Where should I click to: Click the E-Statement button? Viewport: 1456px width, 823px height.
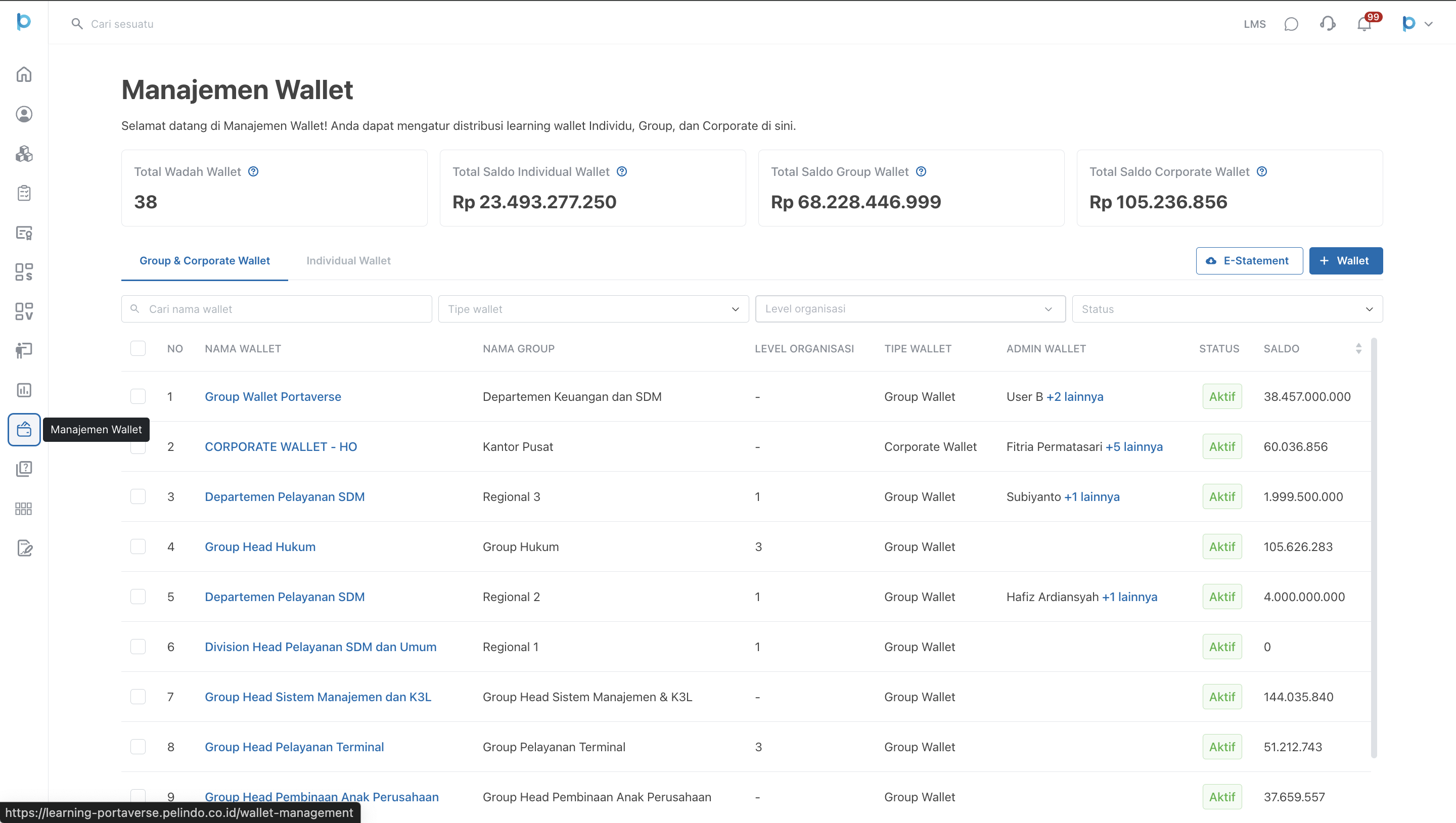[x=1249, y=260]
